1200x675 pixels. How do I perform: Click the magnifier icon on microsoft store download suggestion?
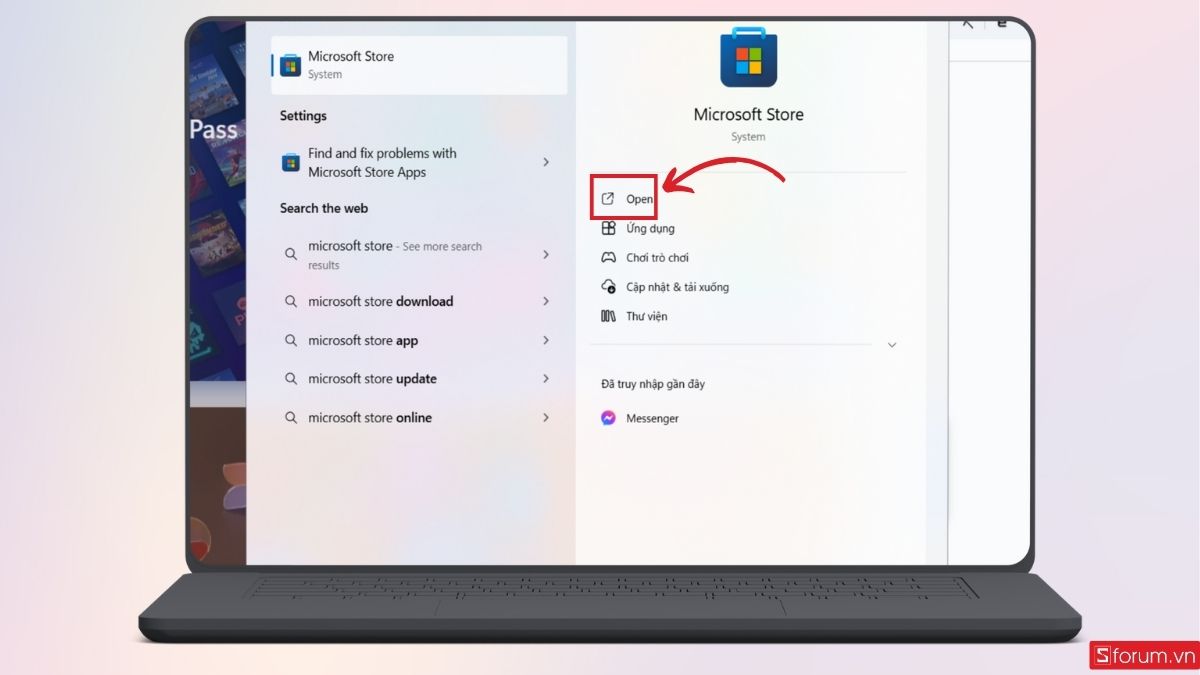(290, 301)
